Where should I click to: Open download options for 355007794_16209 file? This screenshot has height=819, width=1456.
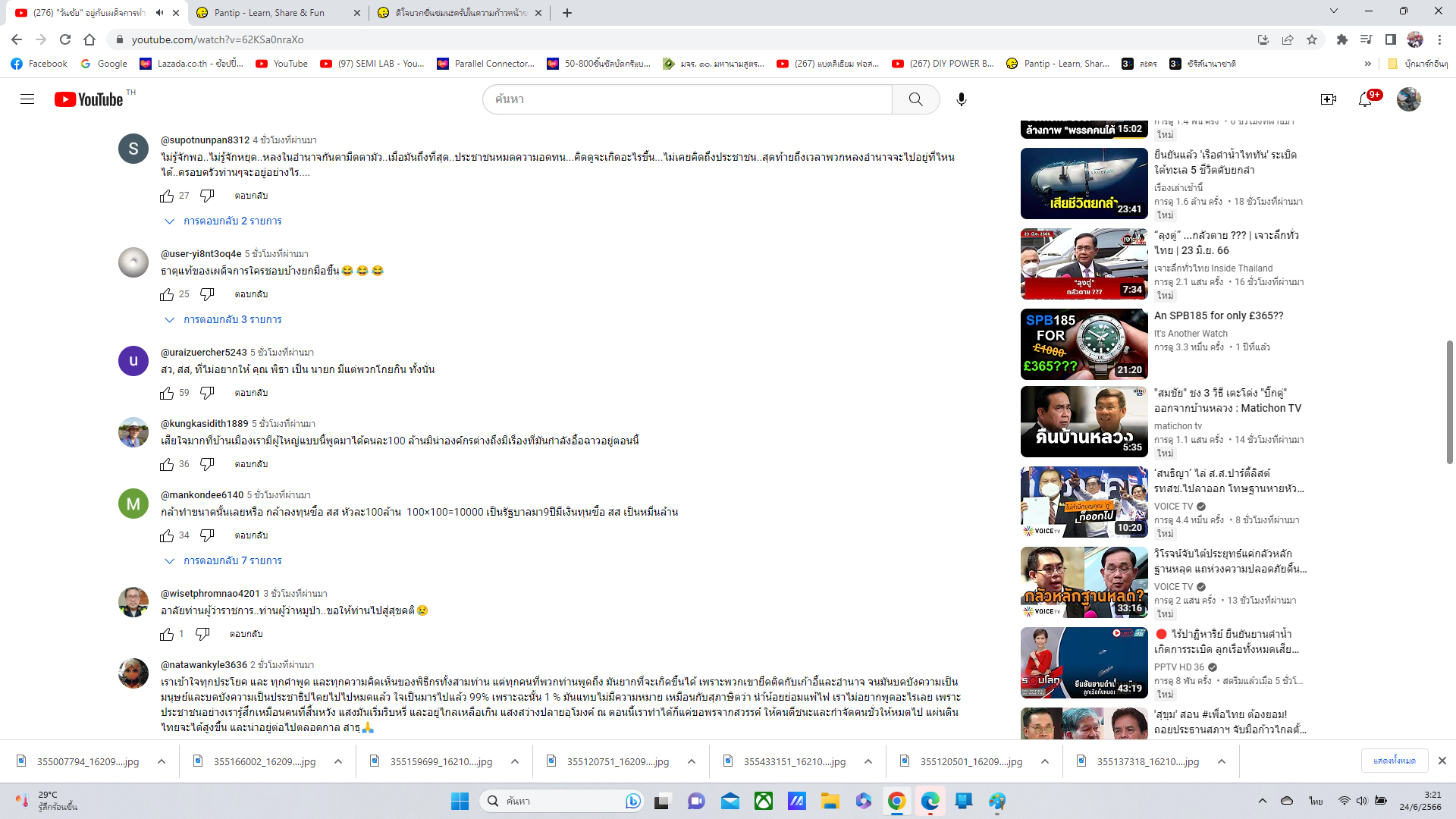click(x=162, y=761)
